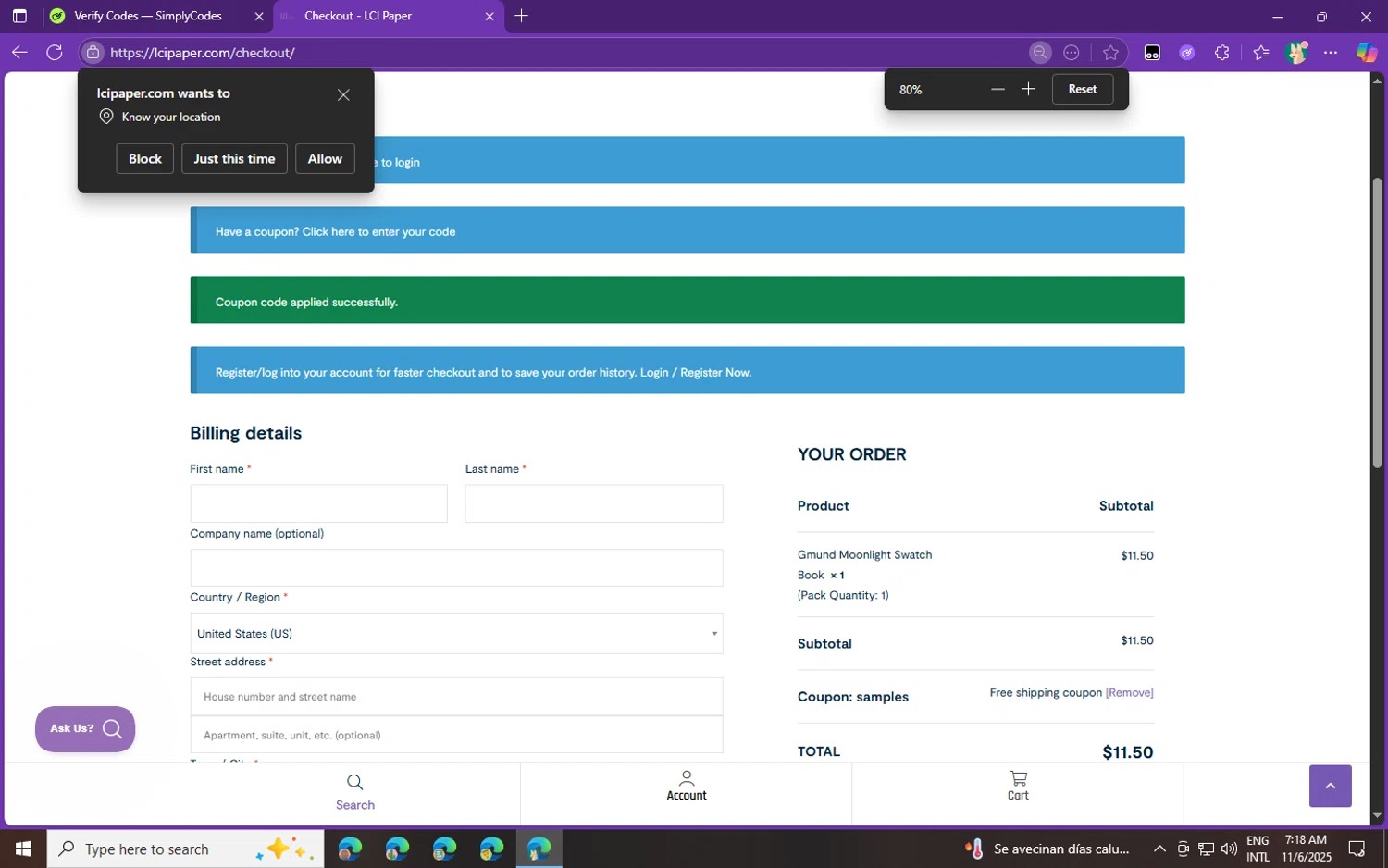Open browser extensions puzzle icon
The width and height of the screenshot is (1388, 868).
coord(1222,53)
